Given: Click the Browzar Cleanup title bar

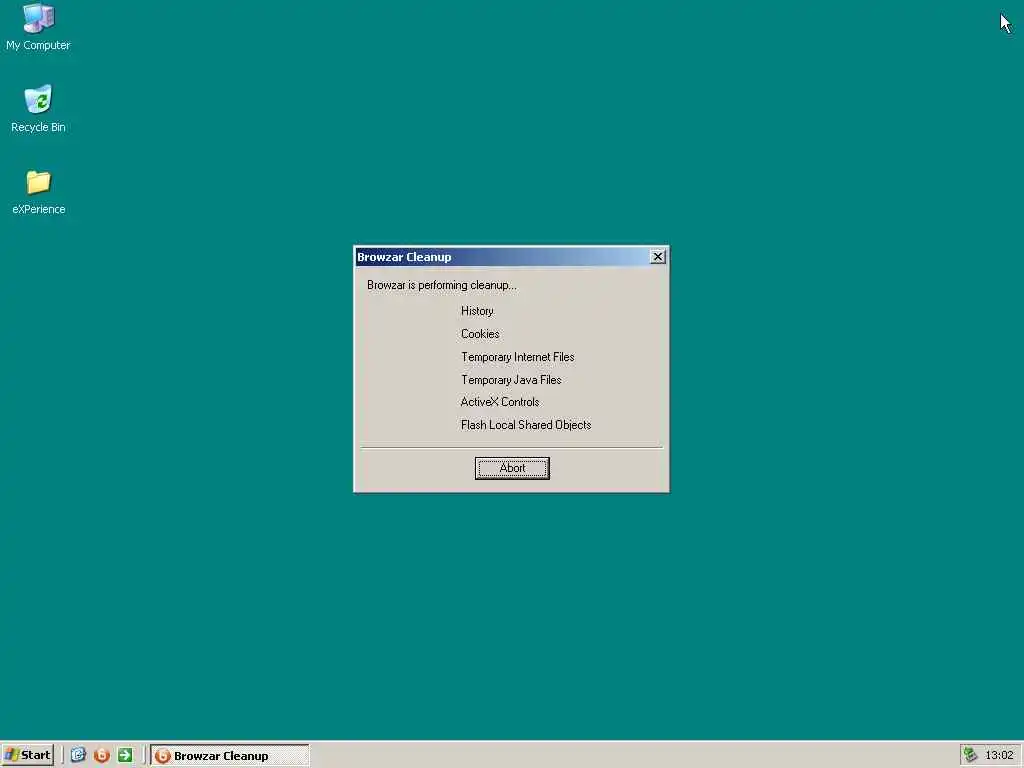Looking at the screenshot, I should (503, 257).
